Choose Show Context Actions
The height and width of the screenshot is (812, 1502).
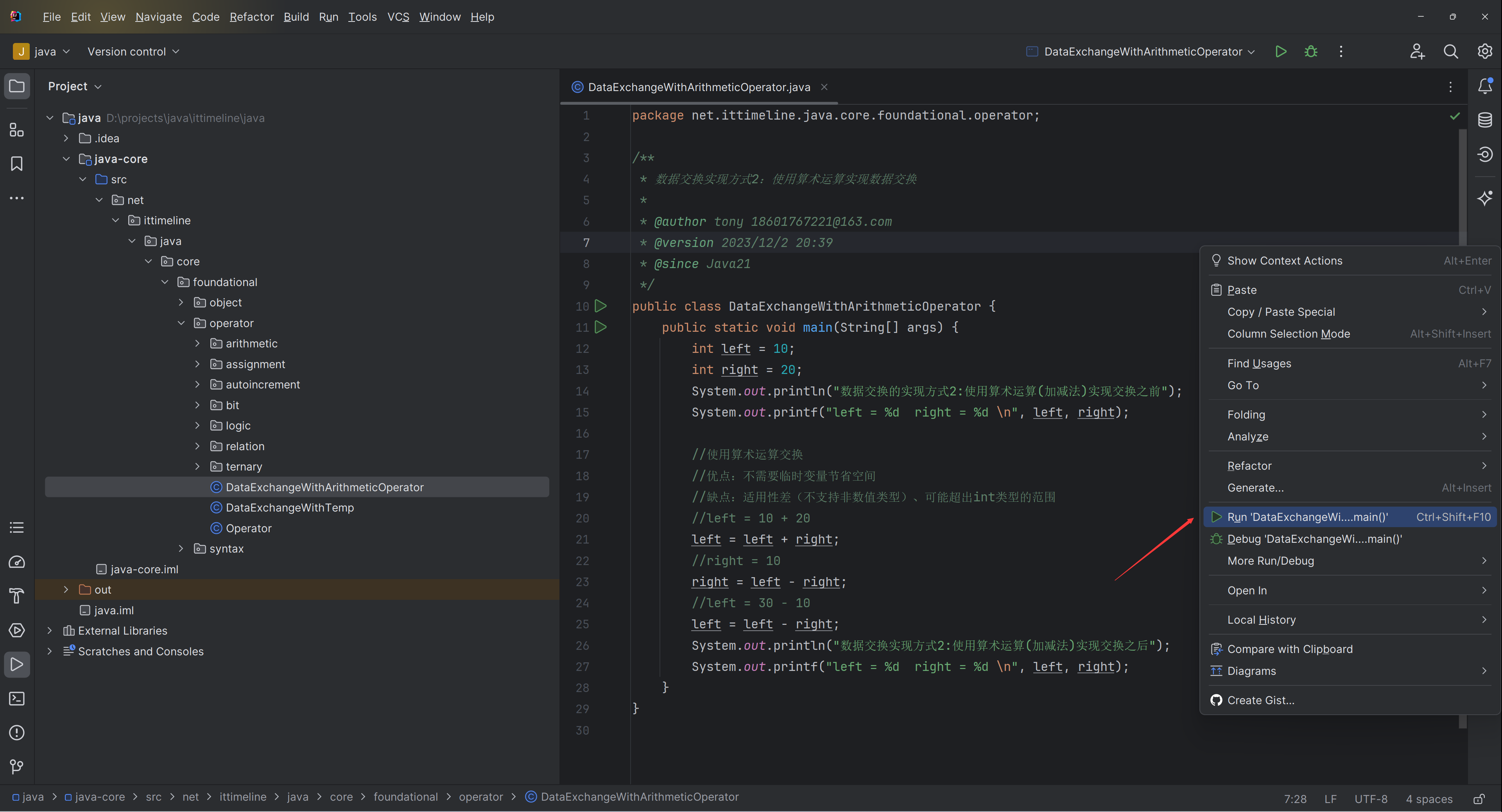tap(1350, 261)
